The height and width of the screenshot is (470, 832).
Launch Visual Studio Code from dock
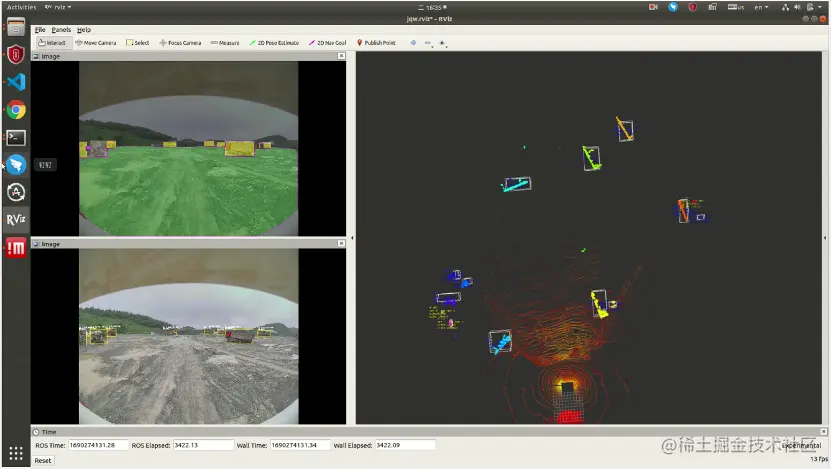tap(16, 82)
